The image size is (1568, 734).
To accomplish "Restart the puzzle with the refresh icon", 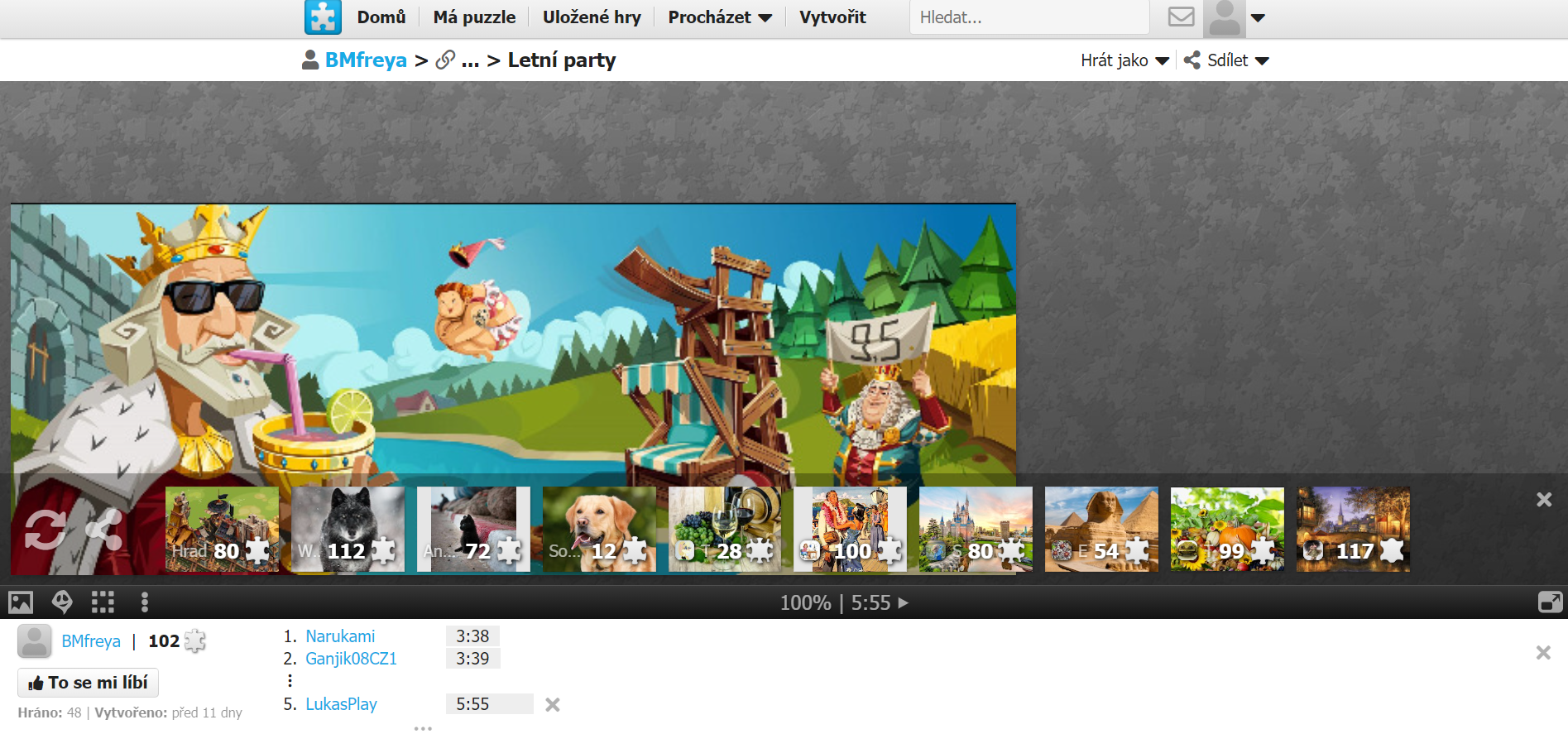I will click(x=45, y=530).
